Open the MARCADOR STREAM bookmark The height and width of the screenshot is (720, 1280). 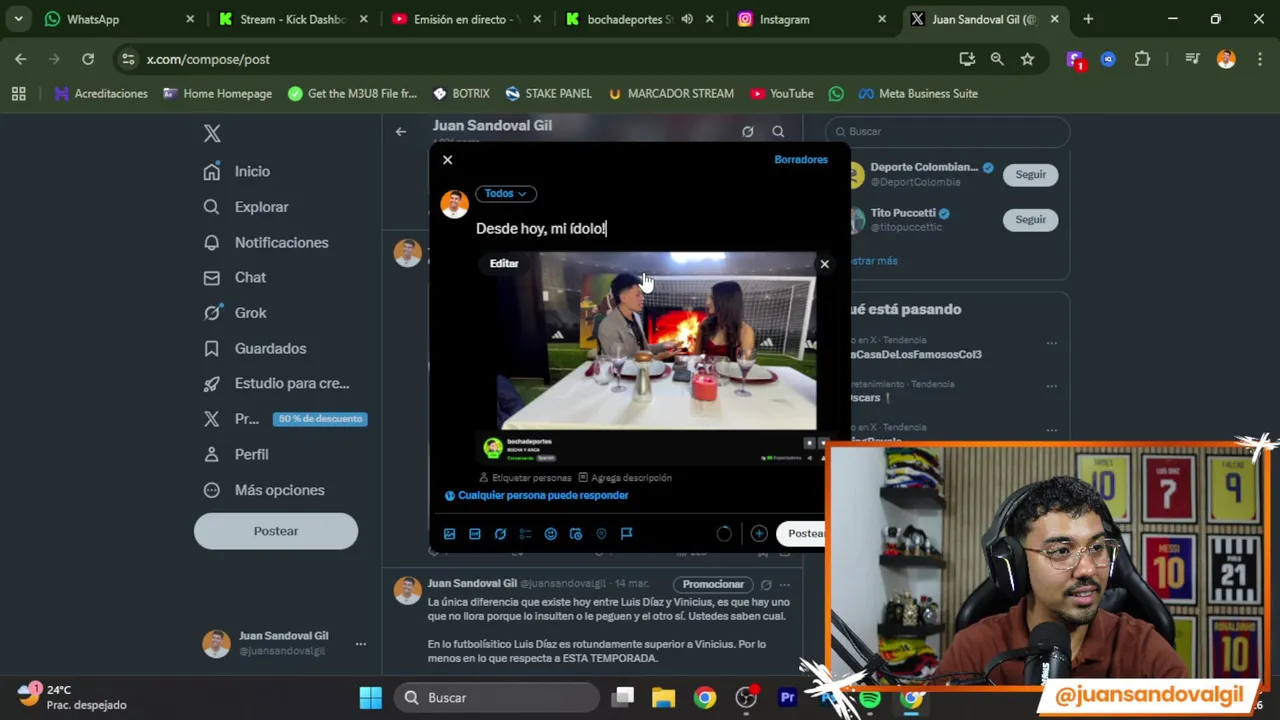click(x=671, y=94)
